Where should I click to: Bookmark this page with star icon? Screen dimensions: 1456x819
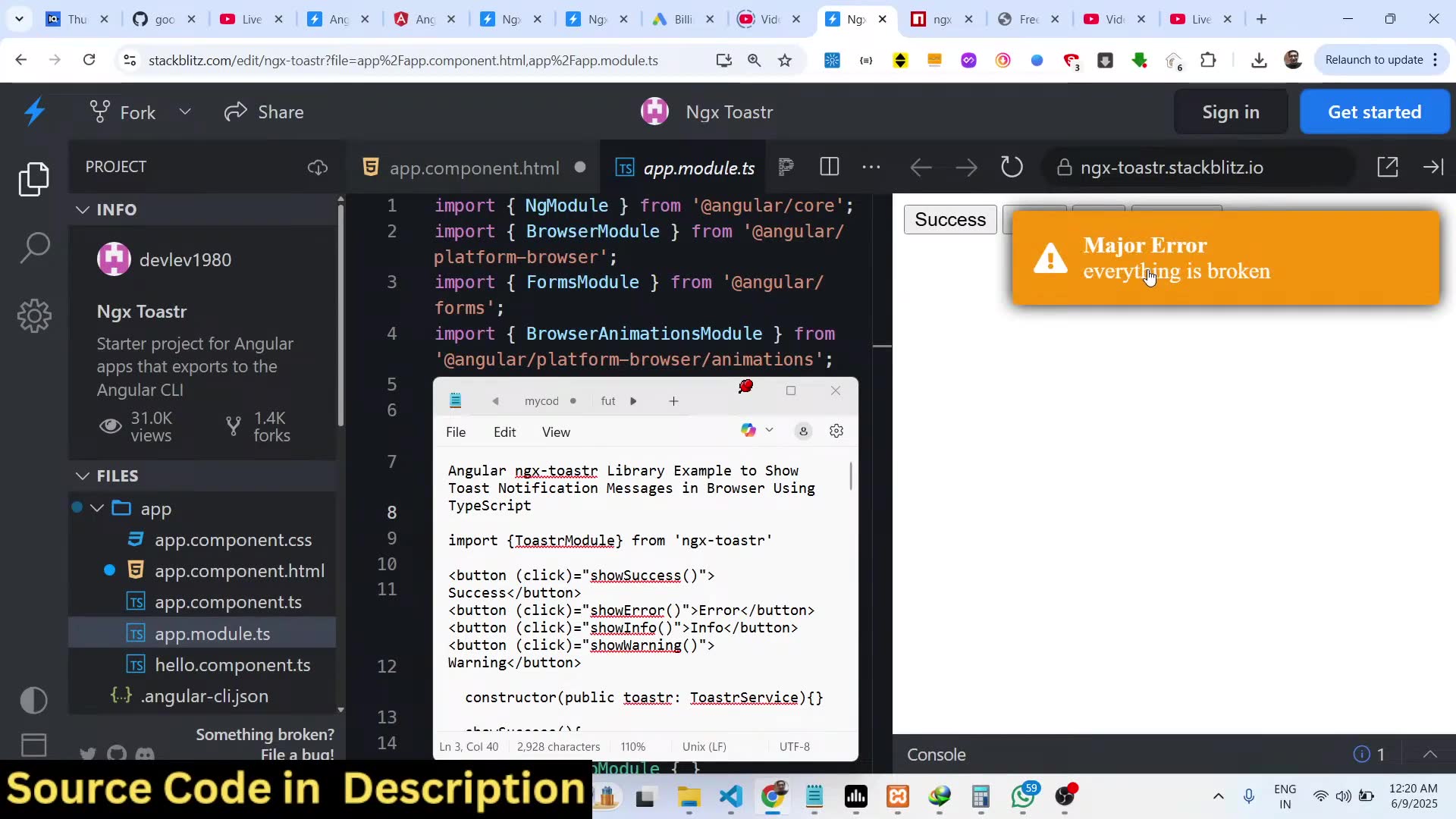(x=785, y=61)
